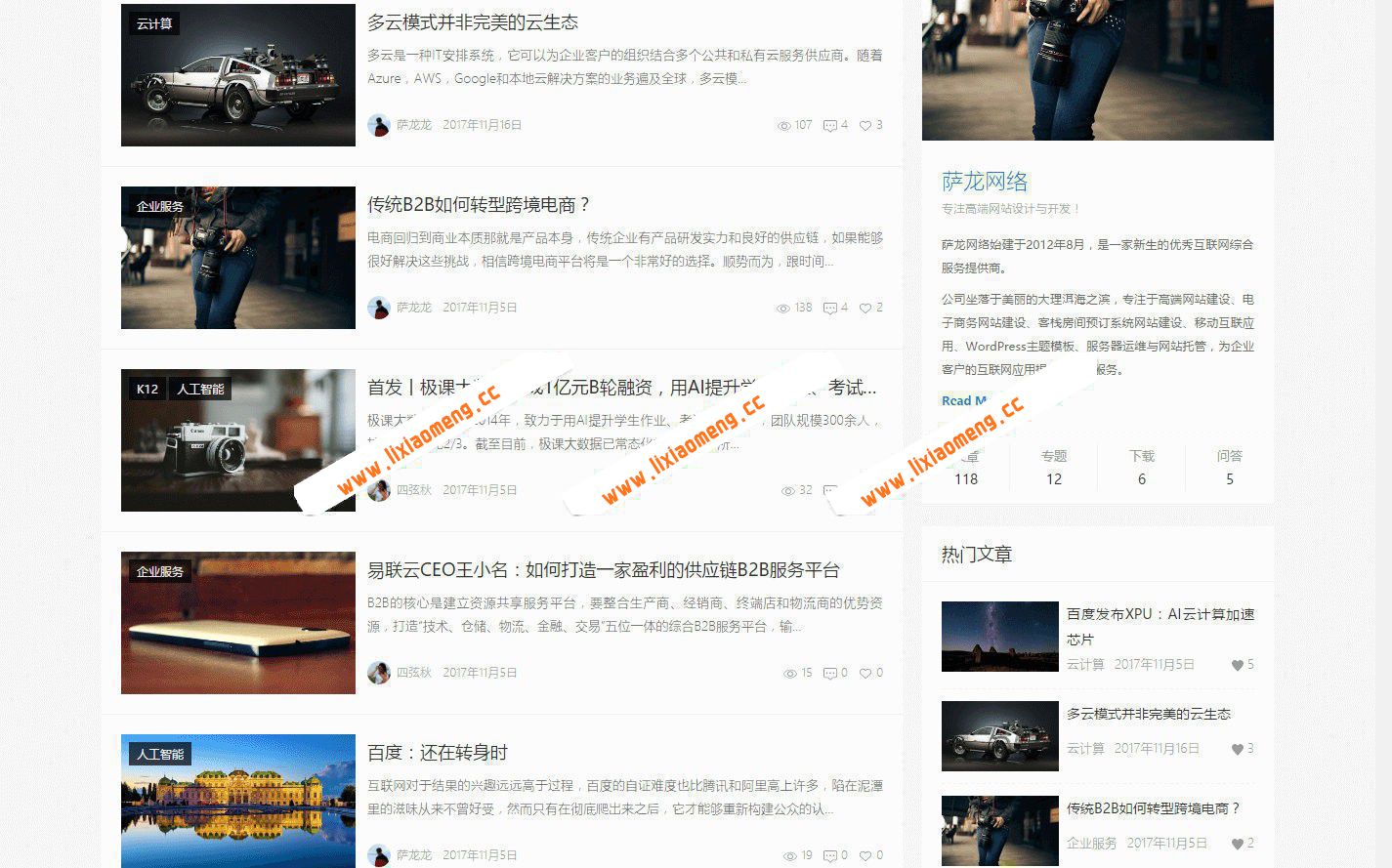Select the 人工智能 tag on the 百度 article
Viewport: 1392px width, 868px height.
(161, 753)
